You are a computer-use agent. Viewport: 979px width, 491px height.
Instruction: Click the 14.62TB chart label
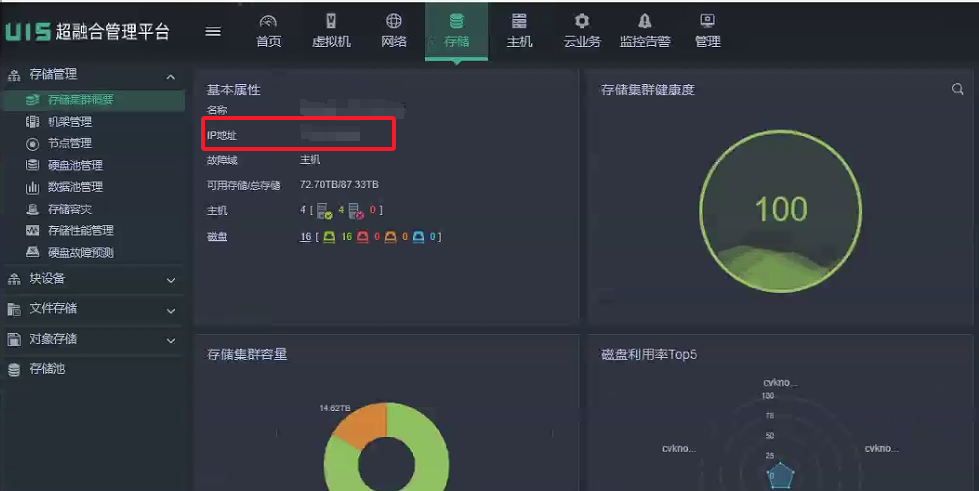(x=335, y=408)
